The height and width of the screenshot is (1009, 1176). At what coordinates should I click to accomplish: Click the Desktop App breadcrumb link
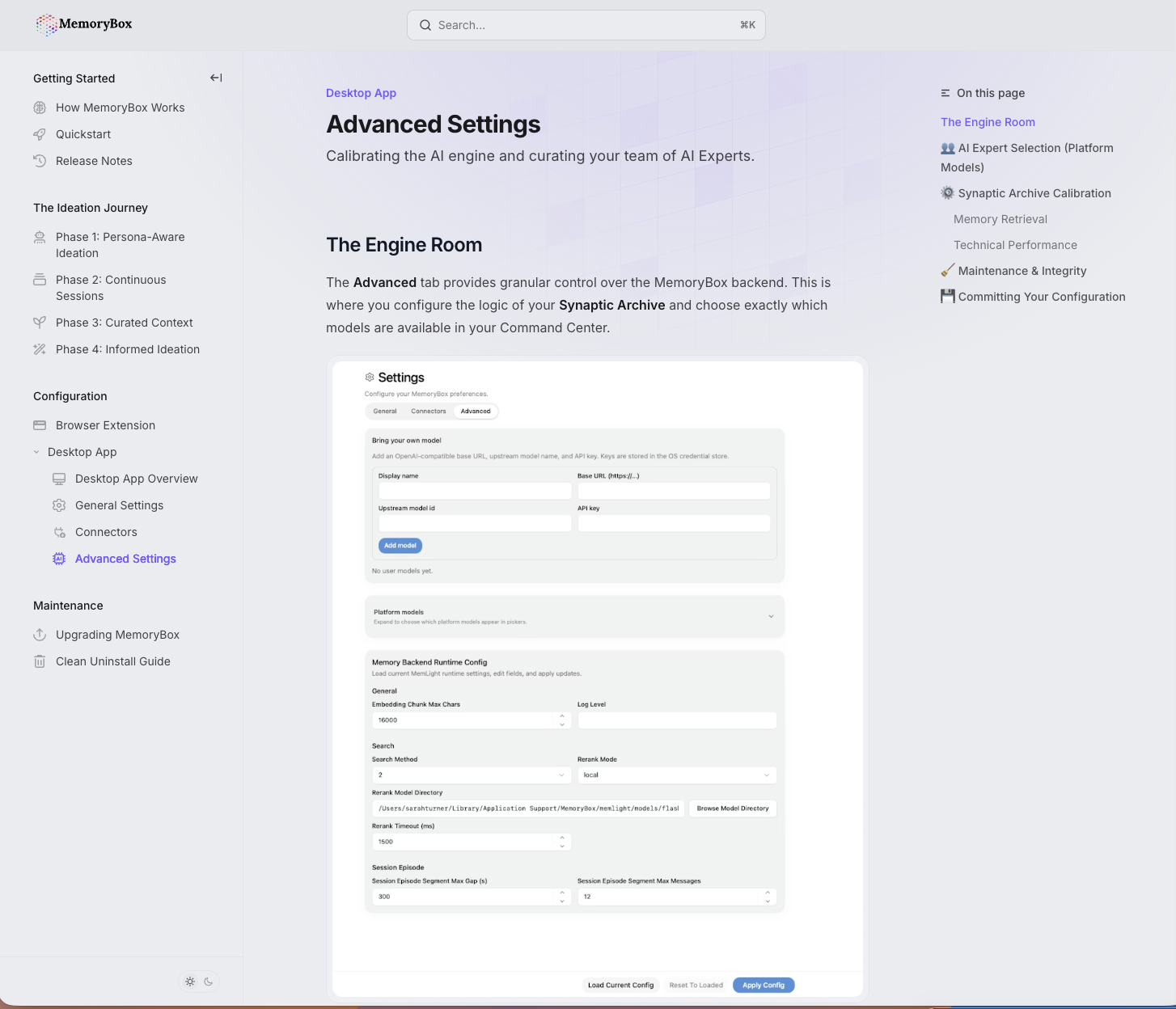361,93
